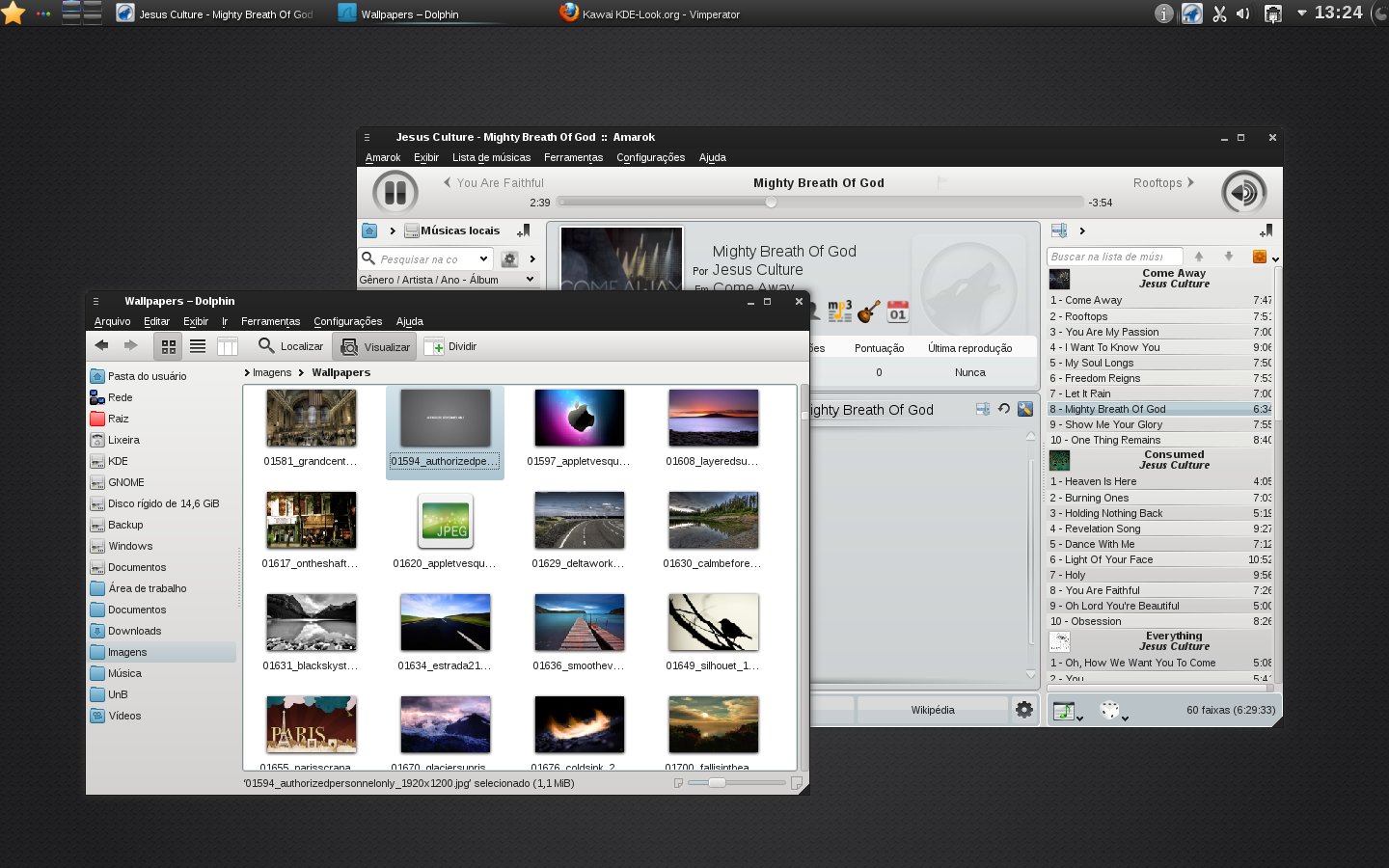1389x868 pixels.
Task: Select playlist track 2 - Rooftops
Action: click(x=1160, y=316)
